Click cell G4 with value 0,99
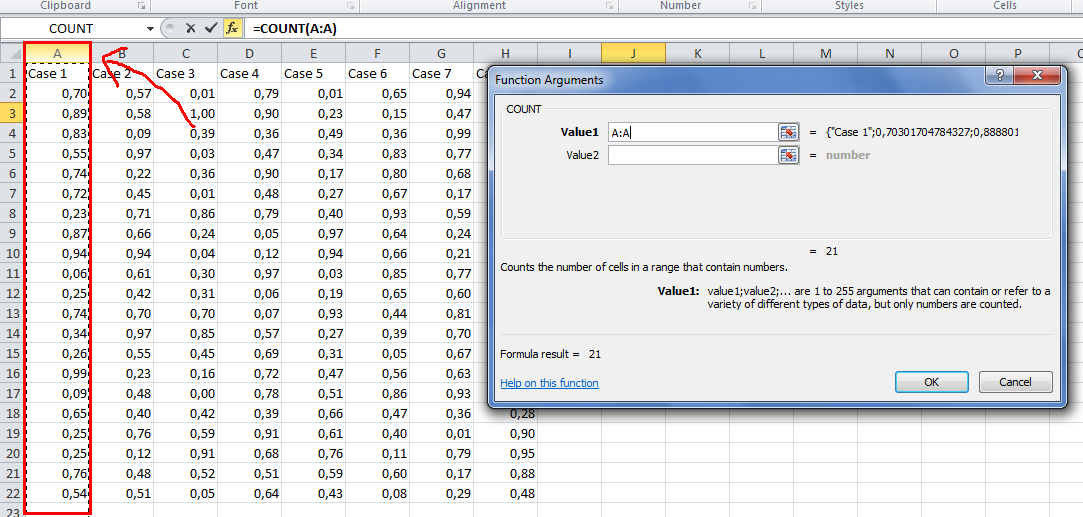Viewport: 1083px width, 517px height. (x=441, y=133)
